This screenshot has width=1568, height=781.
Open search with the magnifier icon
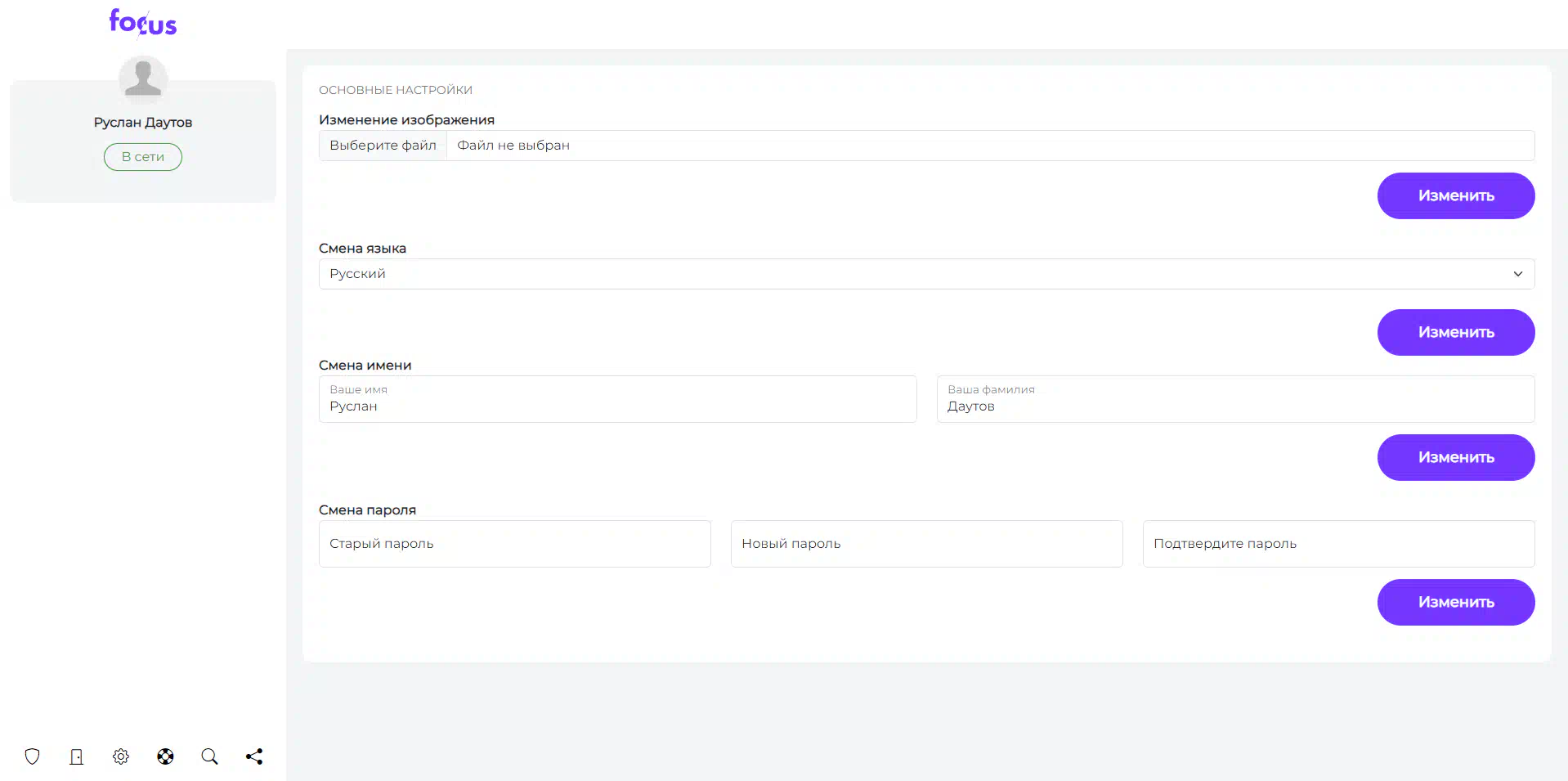click(x=209, y=756)
